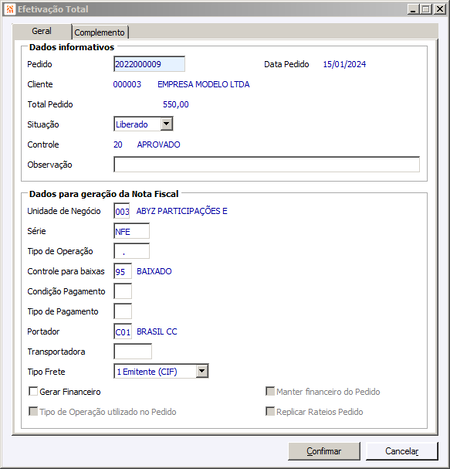Screen dimensions: 450x469
Task: Click the Observação text field
Action: (267, 164)
